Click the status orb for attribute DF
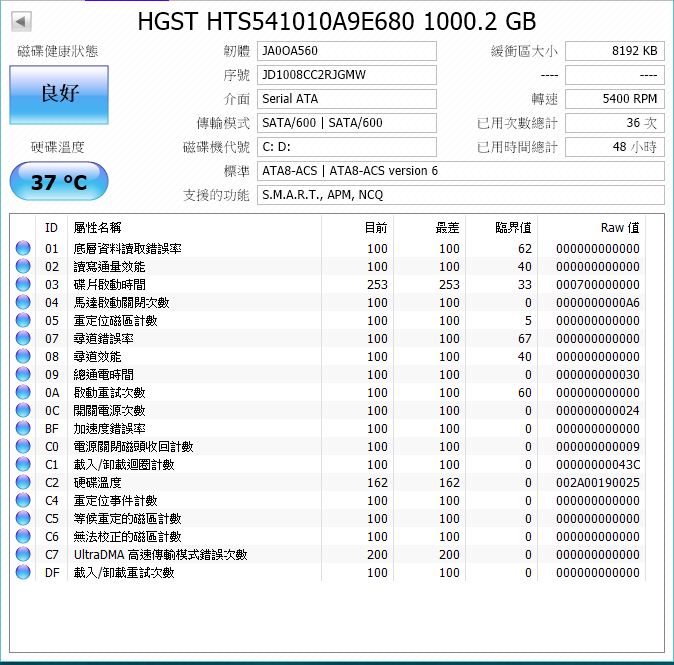Screen dimensions: 674x665 click(23, 573)
